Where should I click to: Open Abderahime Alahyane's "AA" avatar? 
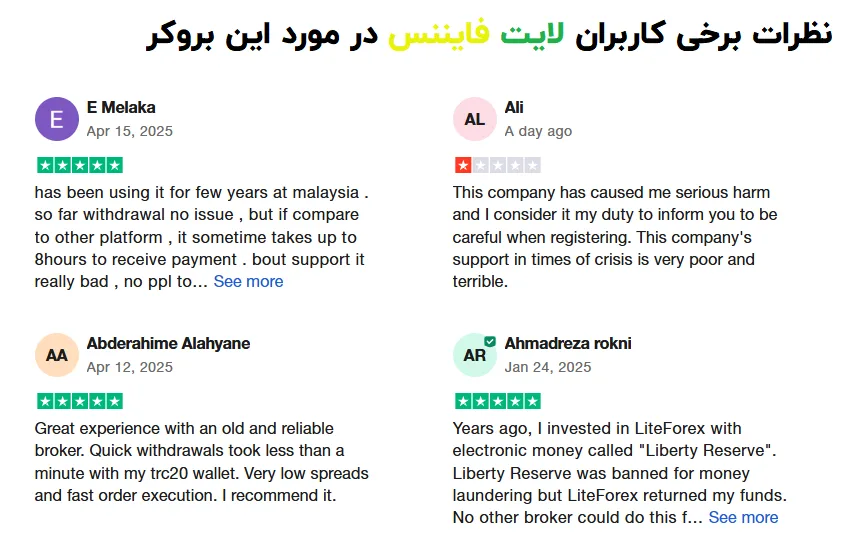point(56,355)
